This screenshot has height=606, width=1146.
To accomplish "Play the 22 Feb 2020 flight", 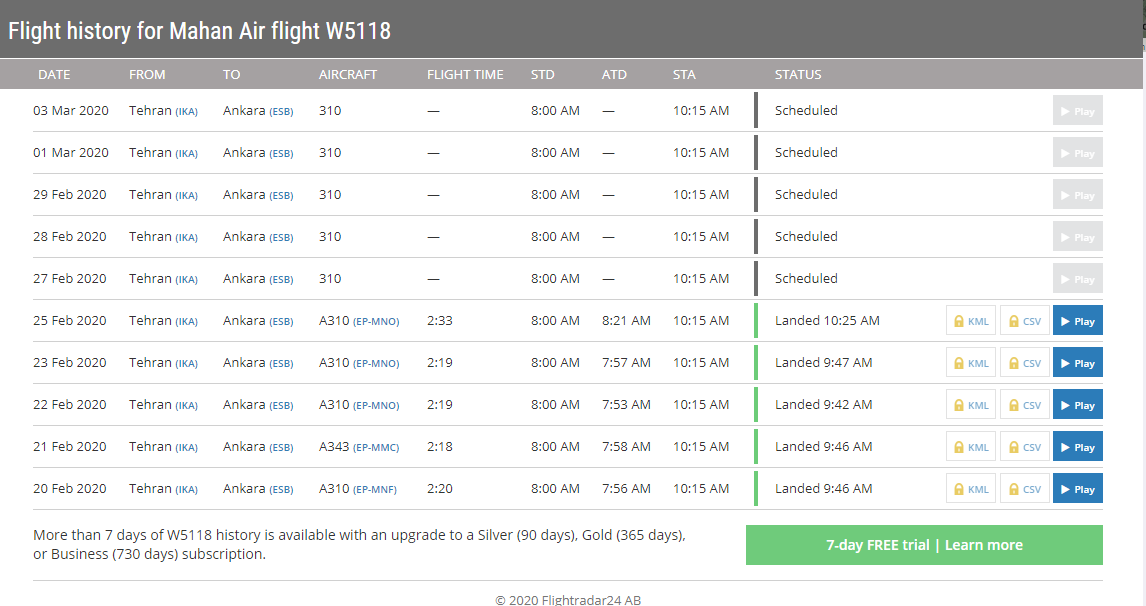I will tap(1077, 405).
